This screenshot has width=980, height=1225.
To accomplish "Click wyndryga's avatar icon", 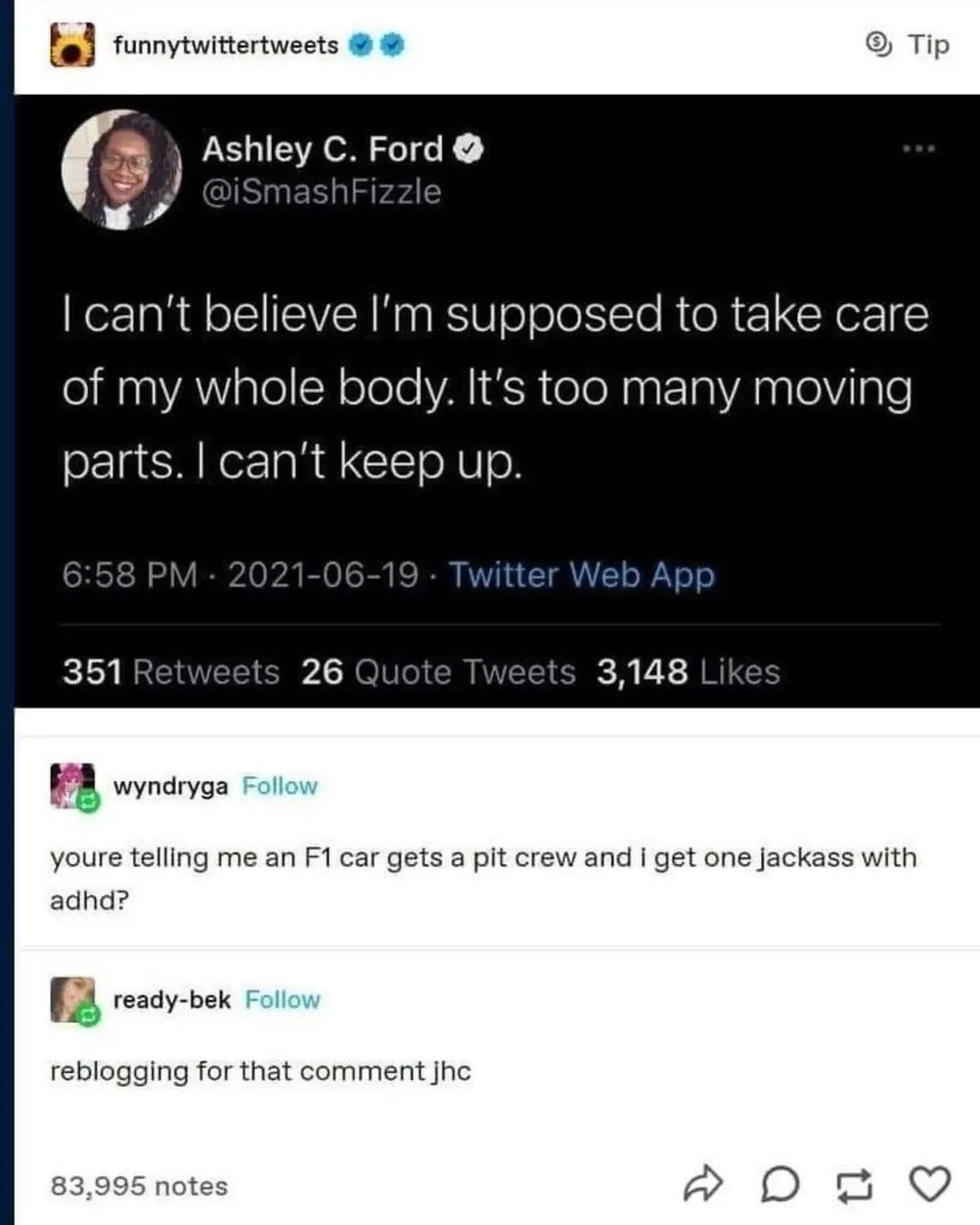I will click(73, 786).
